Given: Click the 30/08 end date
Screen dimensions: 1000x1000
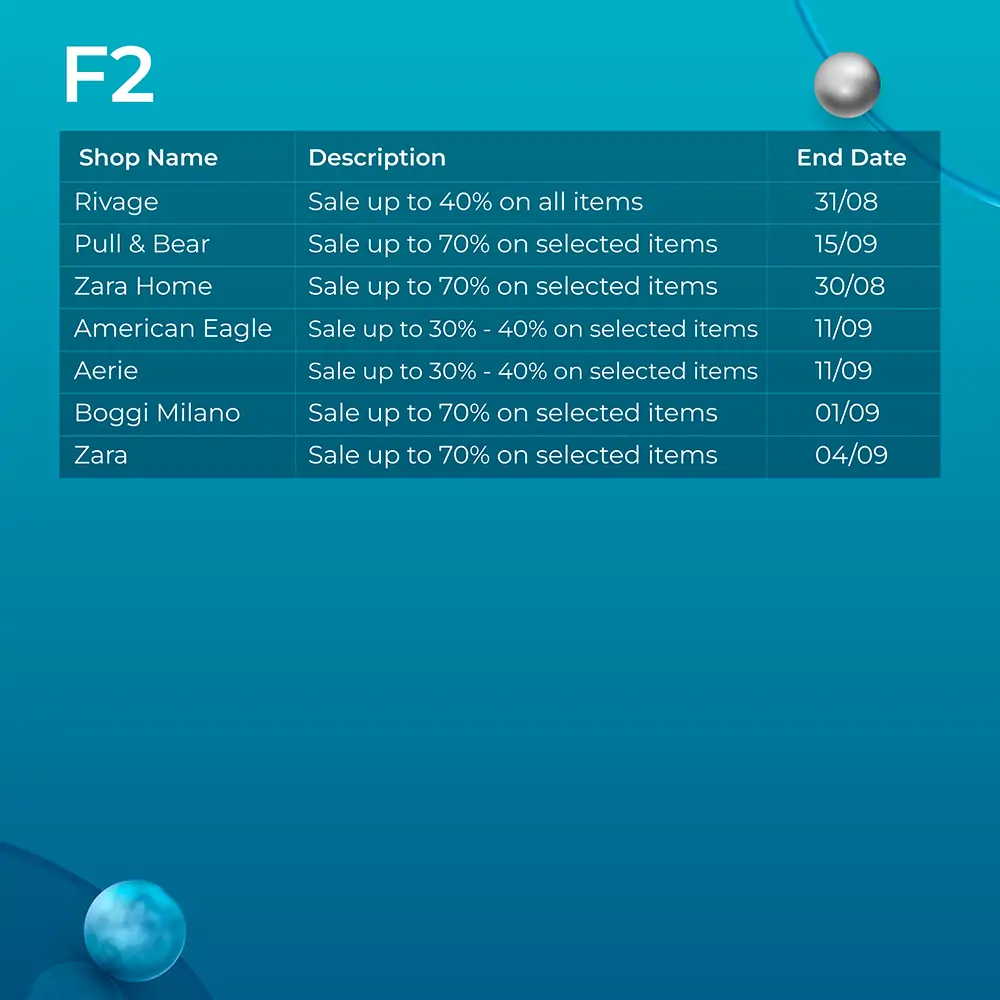Looking at the screenshot, I should pyautogui.click(x=849, y=286).
